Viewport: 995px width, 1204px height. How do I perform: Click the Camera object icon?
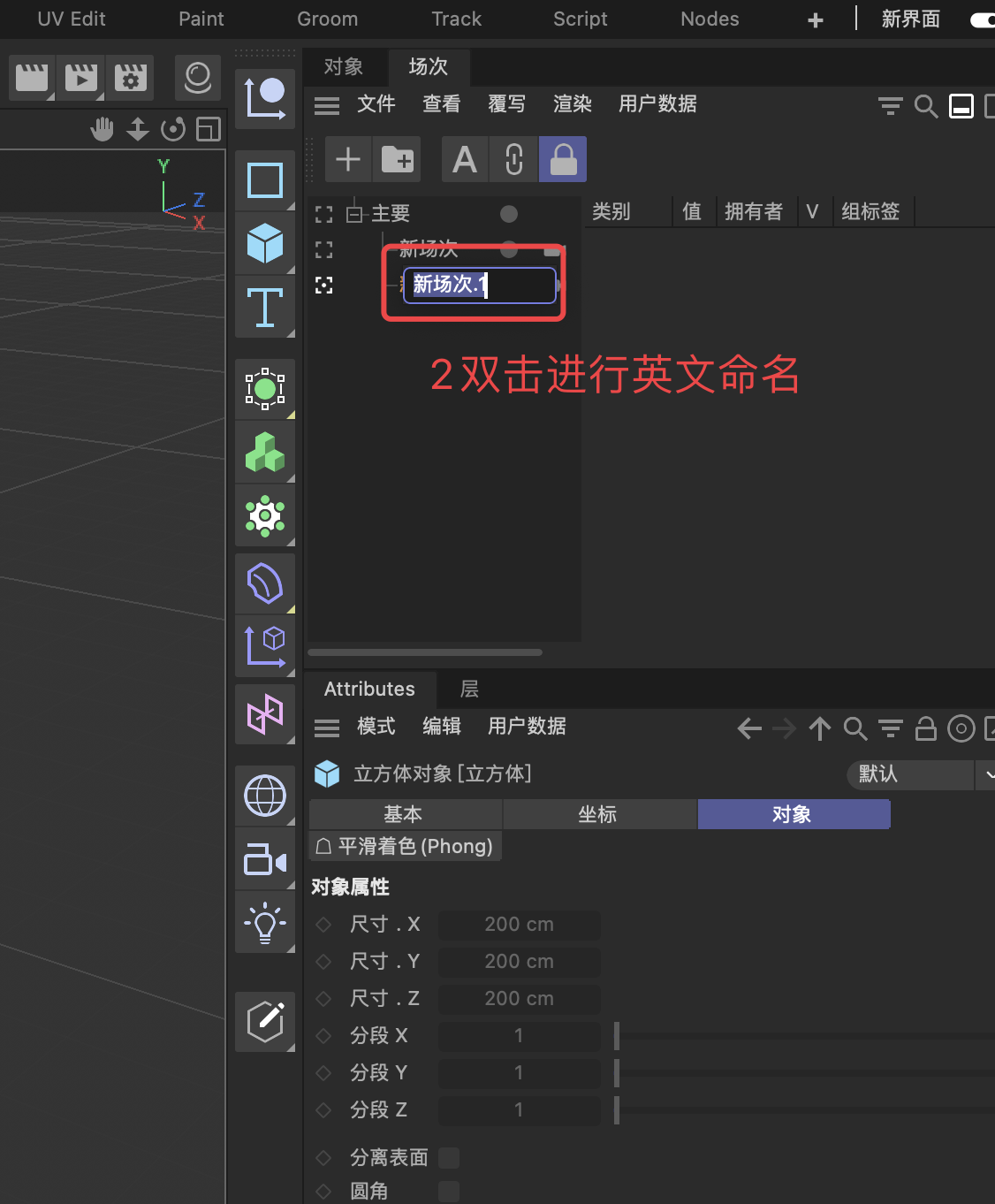click(x=264, y=859)
